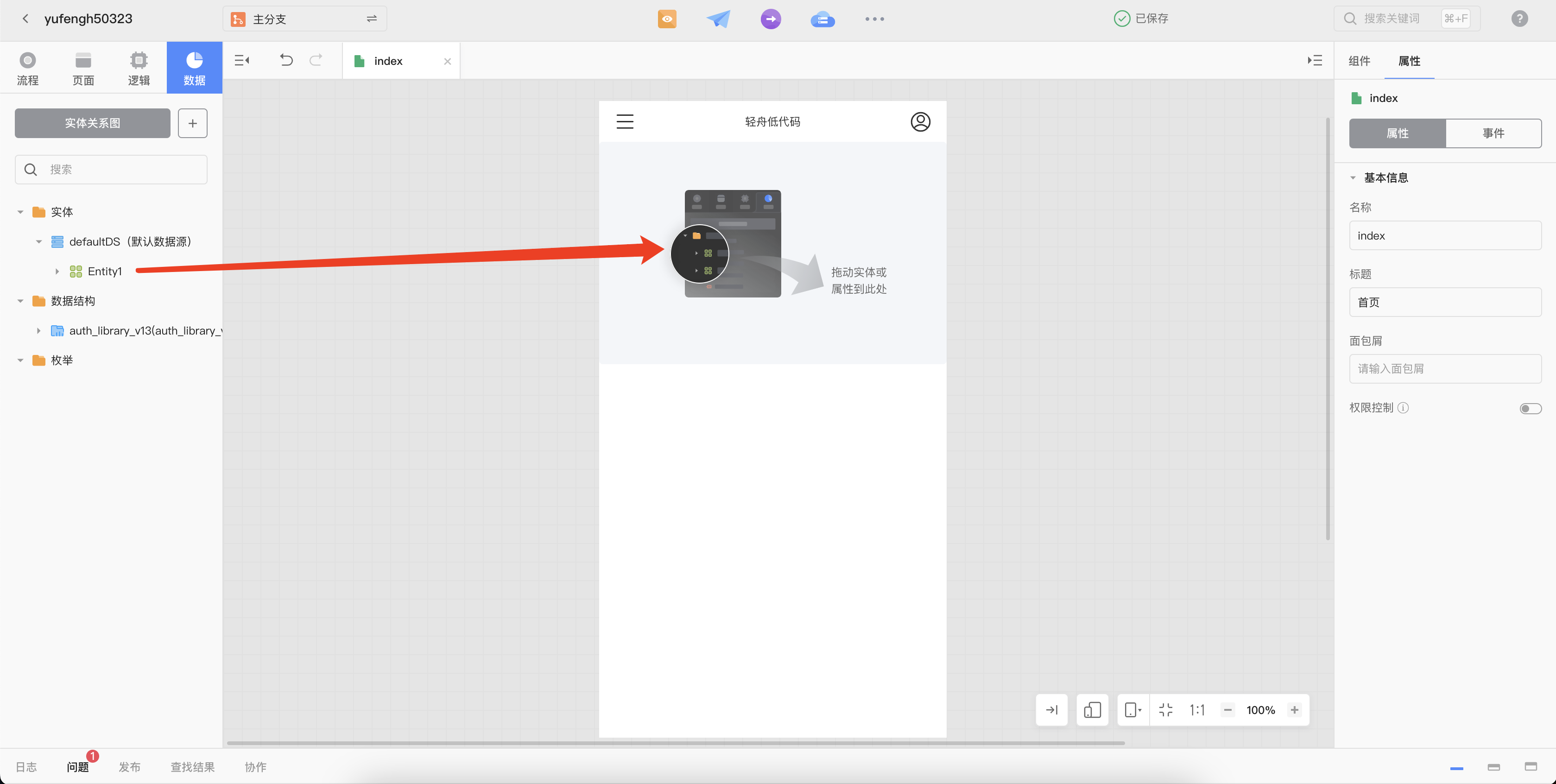1556x784 pixels.
Task: Collapse the left panel with the toggle icon
Action: pos(242,60)
